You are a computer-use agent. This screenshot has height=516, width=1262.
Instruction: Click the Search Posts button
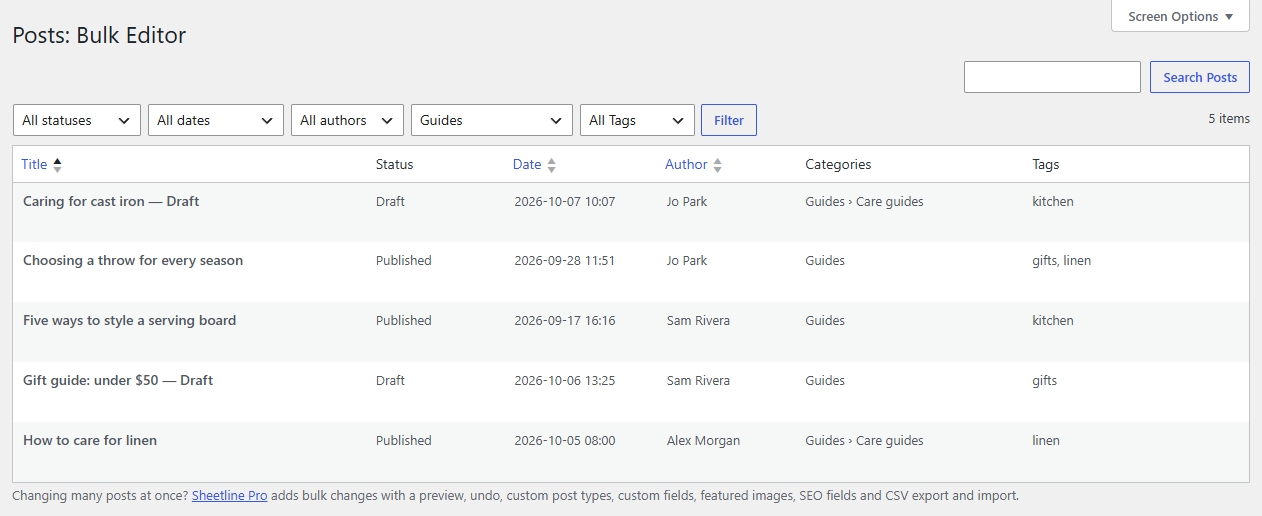coord(1200,77)
